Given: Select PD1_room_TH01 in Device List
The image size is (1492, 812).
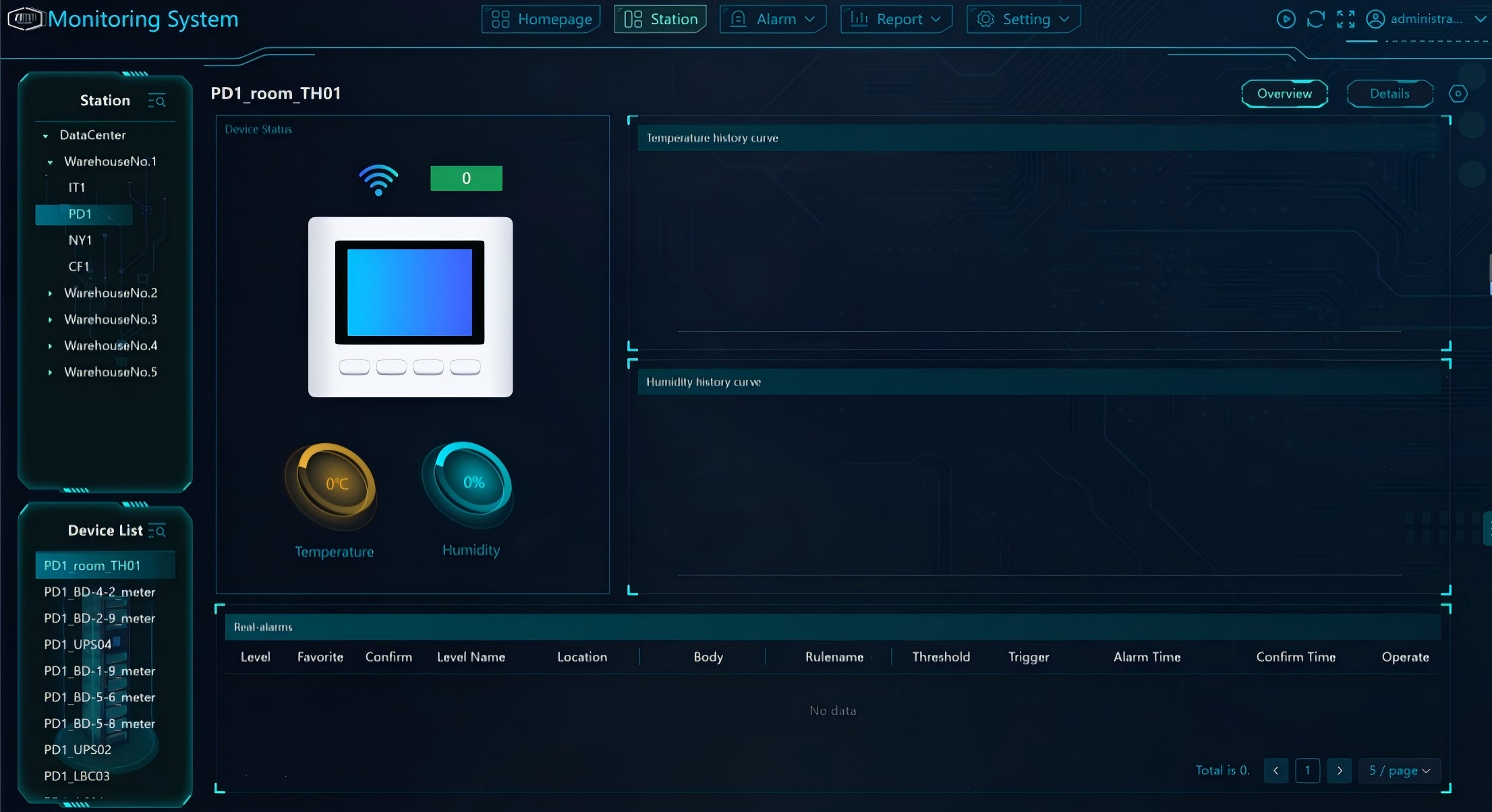Looking at the screenshot, I should pyautogui.click(x=105, y=565).
